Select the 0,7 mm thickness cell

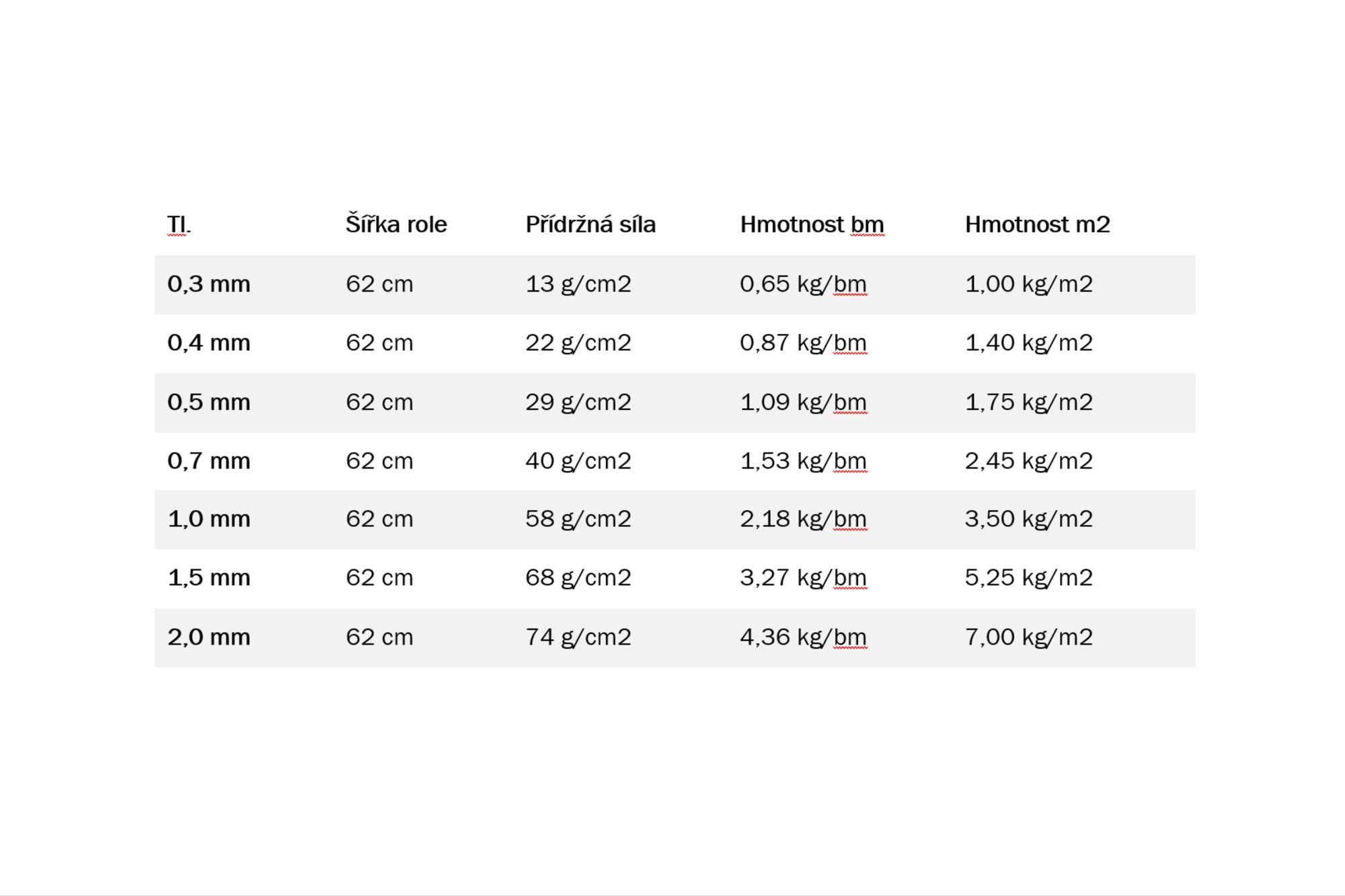point(208,461)
